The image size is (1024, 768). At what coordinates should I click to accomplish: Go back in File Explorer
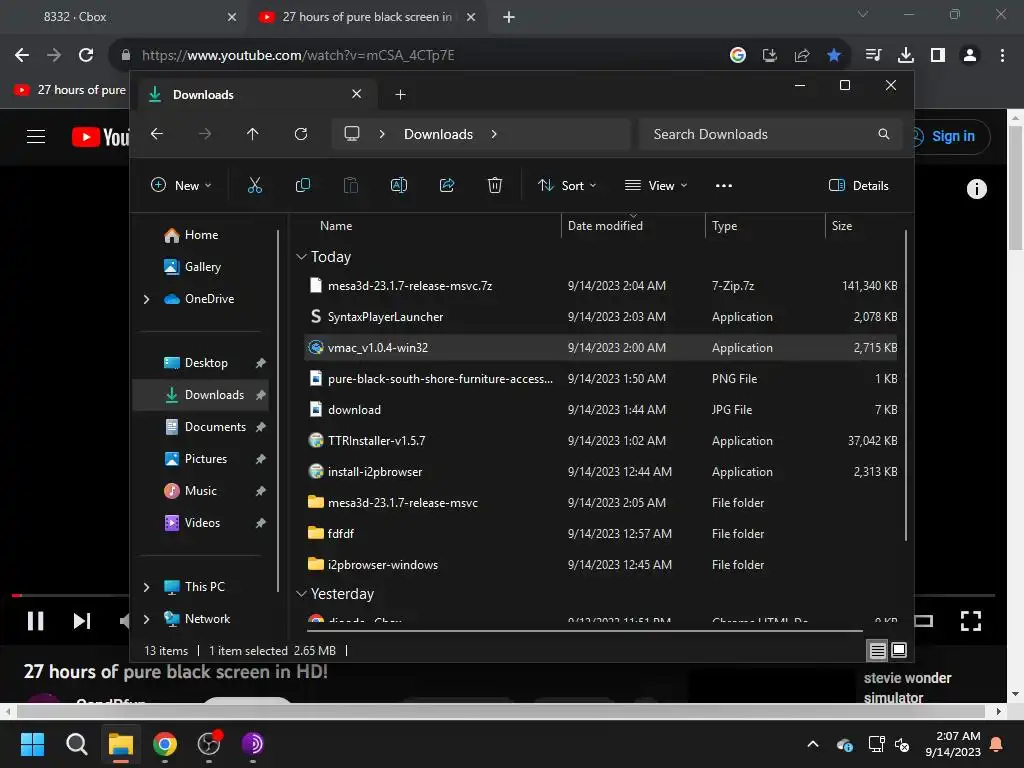pyautogui.click(x=157, y=134)
